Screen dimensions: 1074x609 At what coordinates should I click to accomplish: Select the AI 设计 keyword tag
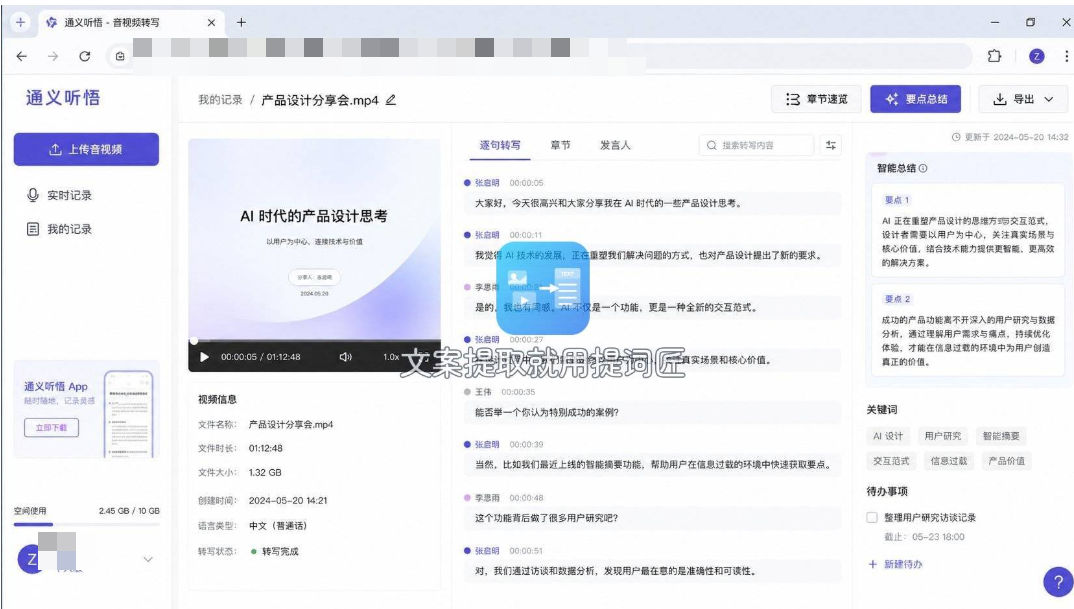coord(888,436)
